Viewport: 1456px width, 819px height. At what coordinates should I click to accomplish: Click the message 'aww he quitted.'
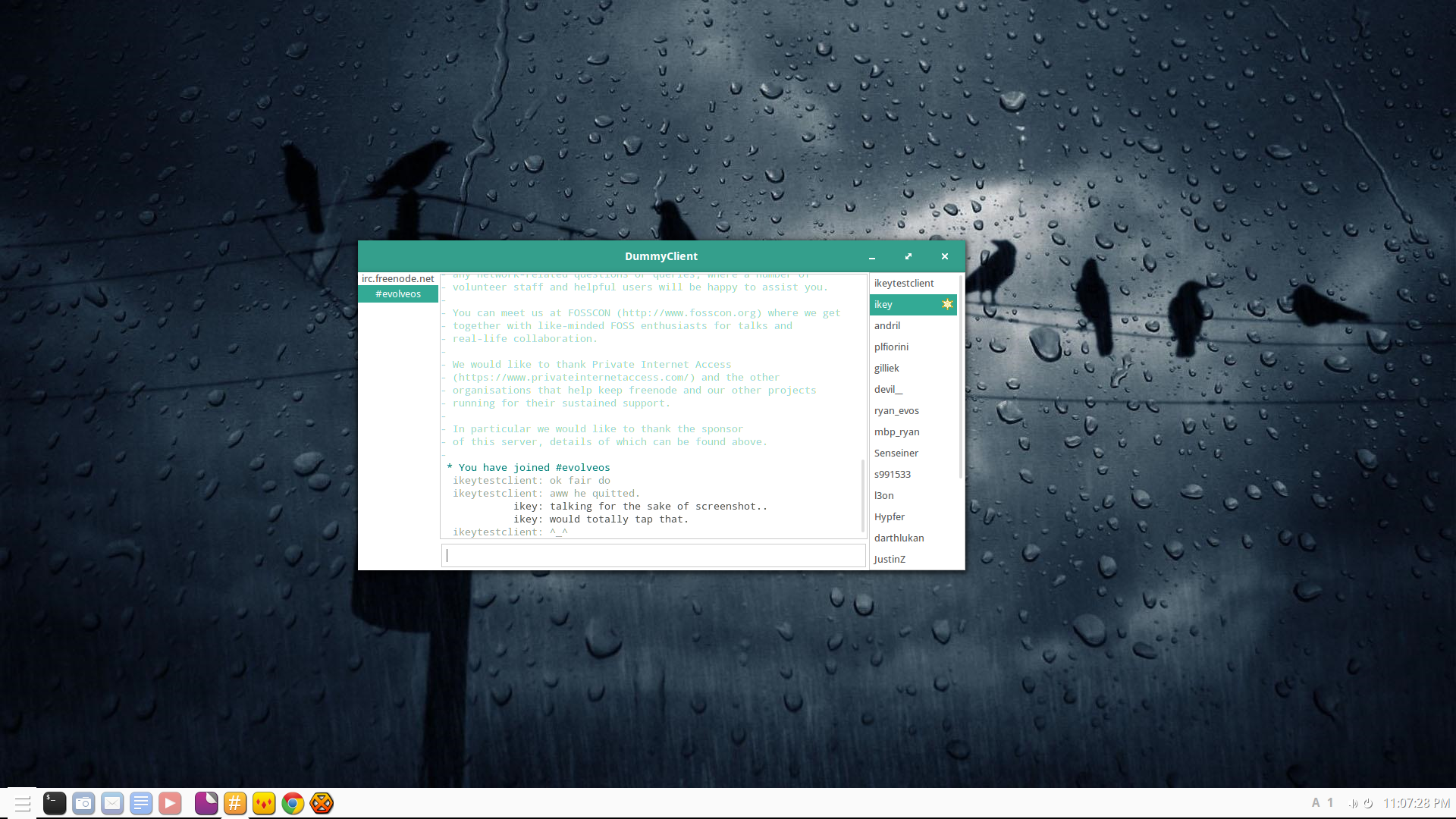[595, 494]
